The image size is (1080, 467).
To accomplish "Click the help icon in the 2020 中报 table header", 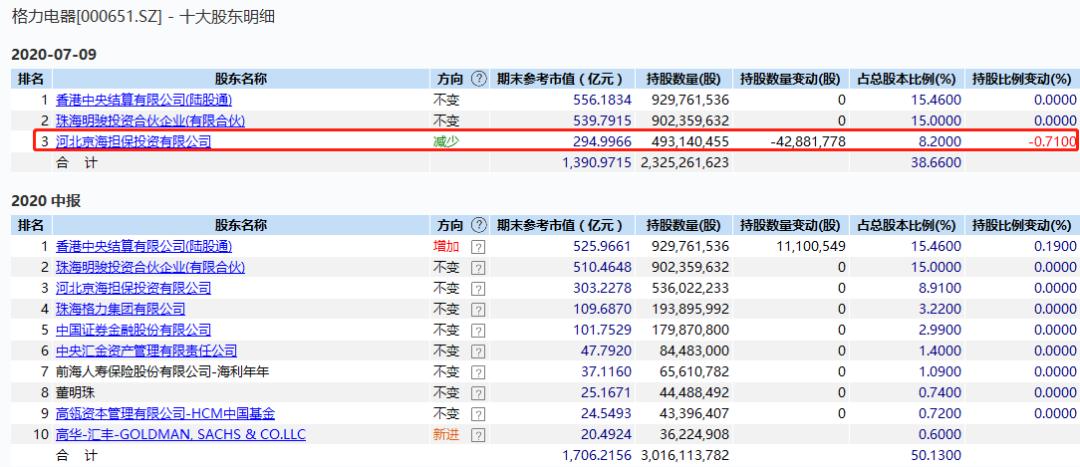I will pyautogui.click(x=479, y=225).
